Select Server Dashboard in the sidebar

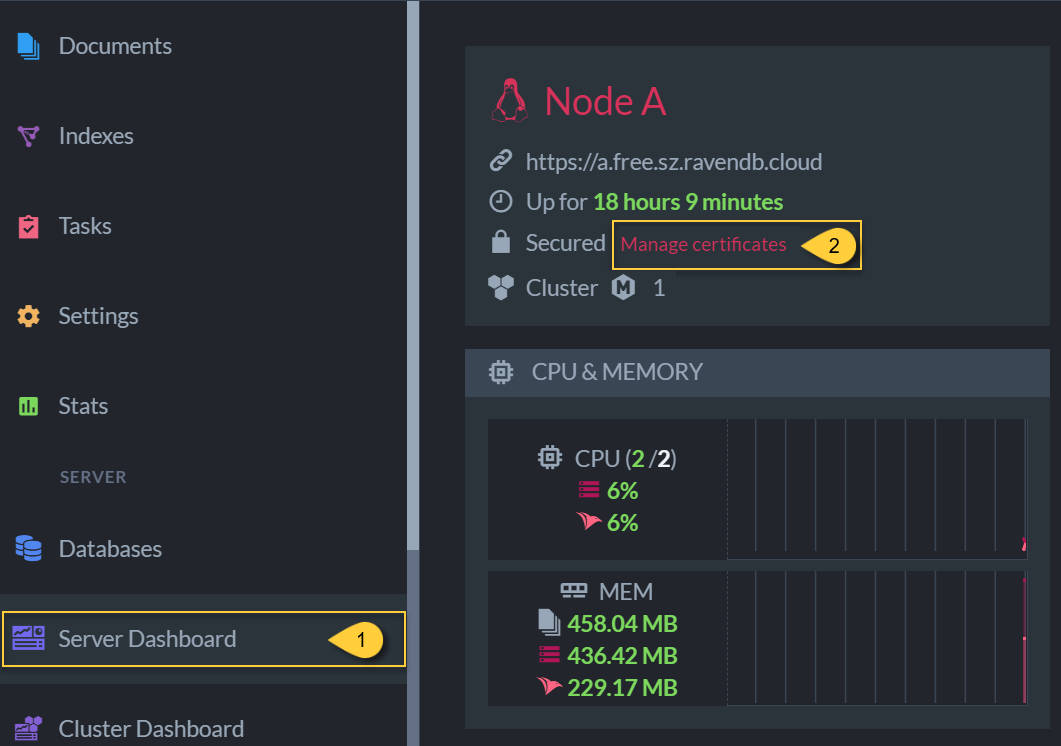203,638
